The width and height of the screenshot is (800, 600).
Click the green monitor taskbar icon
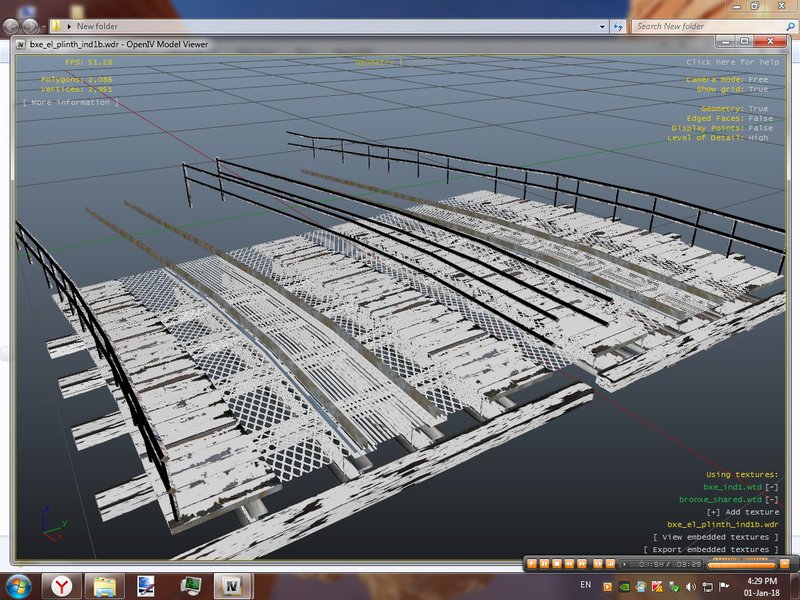tap(190, 587)
